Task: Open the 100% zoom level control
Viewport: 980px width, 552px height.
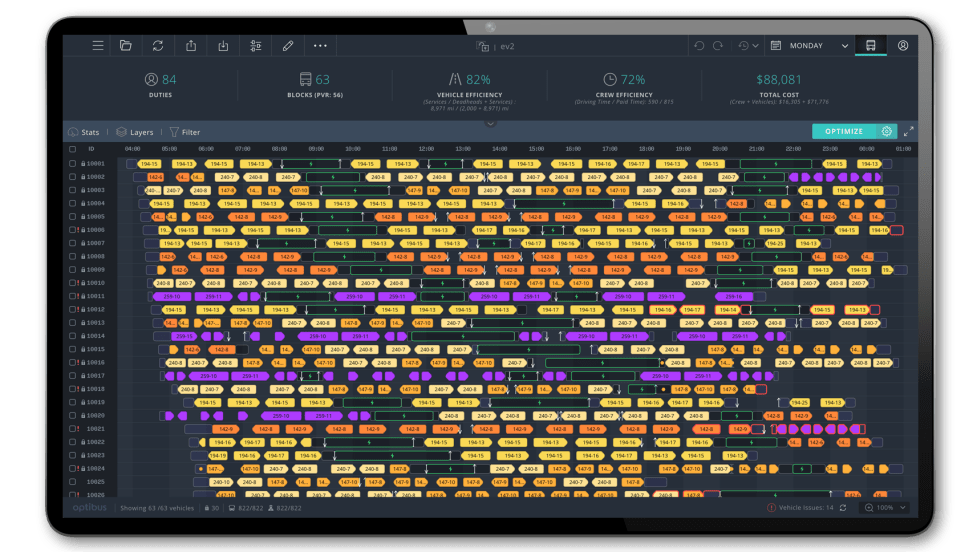Action: (x=884, y=508)
